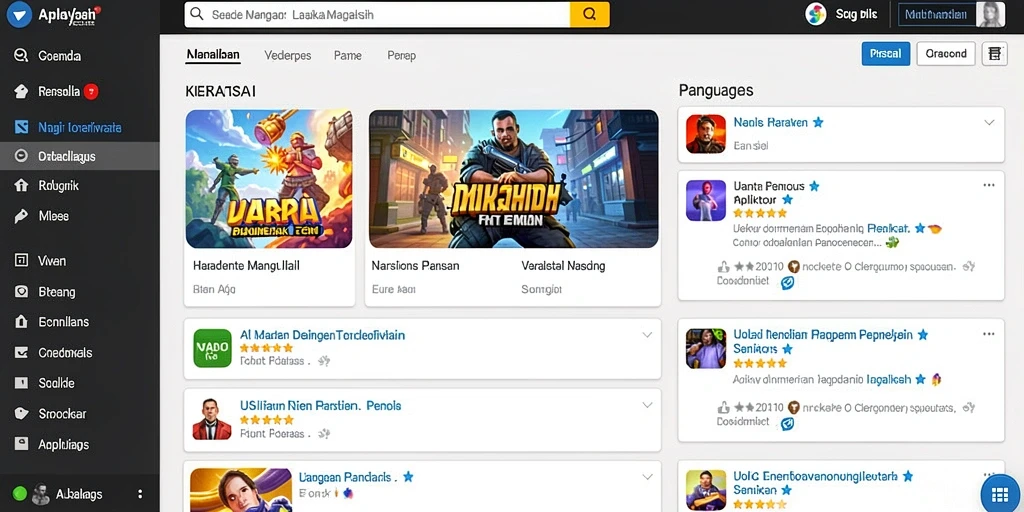Click the green VADO app icon
This screenshot has width=1024, height=512.
[212, 348]
